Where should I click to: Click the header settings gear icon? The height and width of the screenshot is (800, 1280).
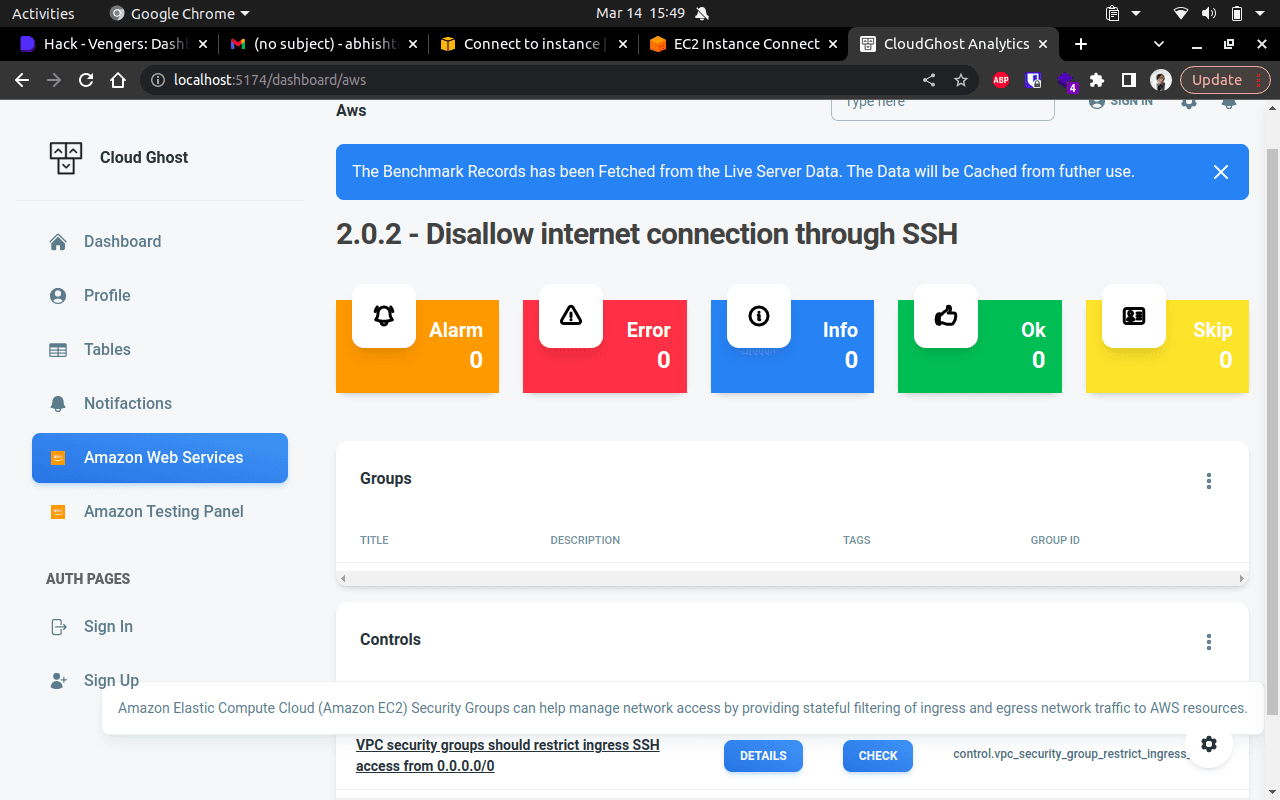pyautogui.click(x=1189, y=102)
